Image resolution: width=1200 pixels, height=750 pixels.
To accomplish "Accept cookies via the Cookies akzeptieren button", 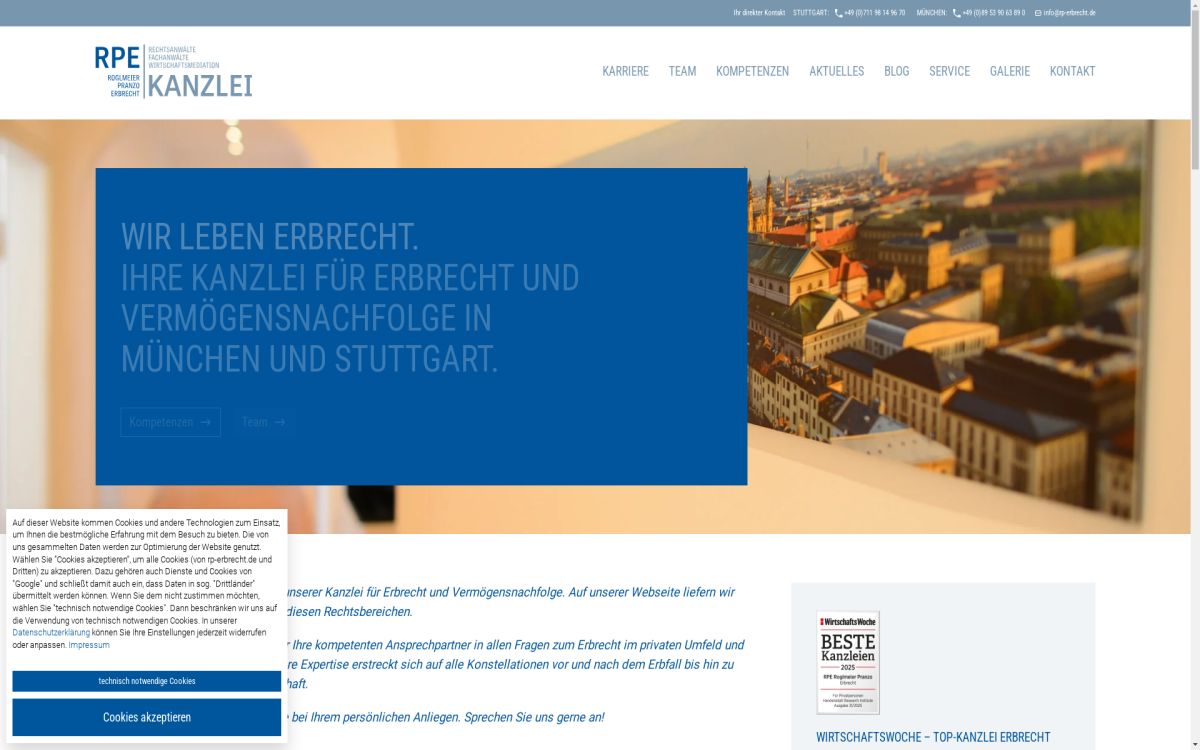I will [146, 716].
